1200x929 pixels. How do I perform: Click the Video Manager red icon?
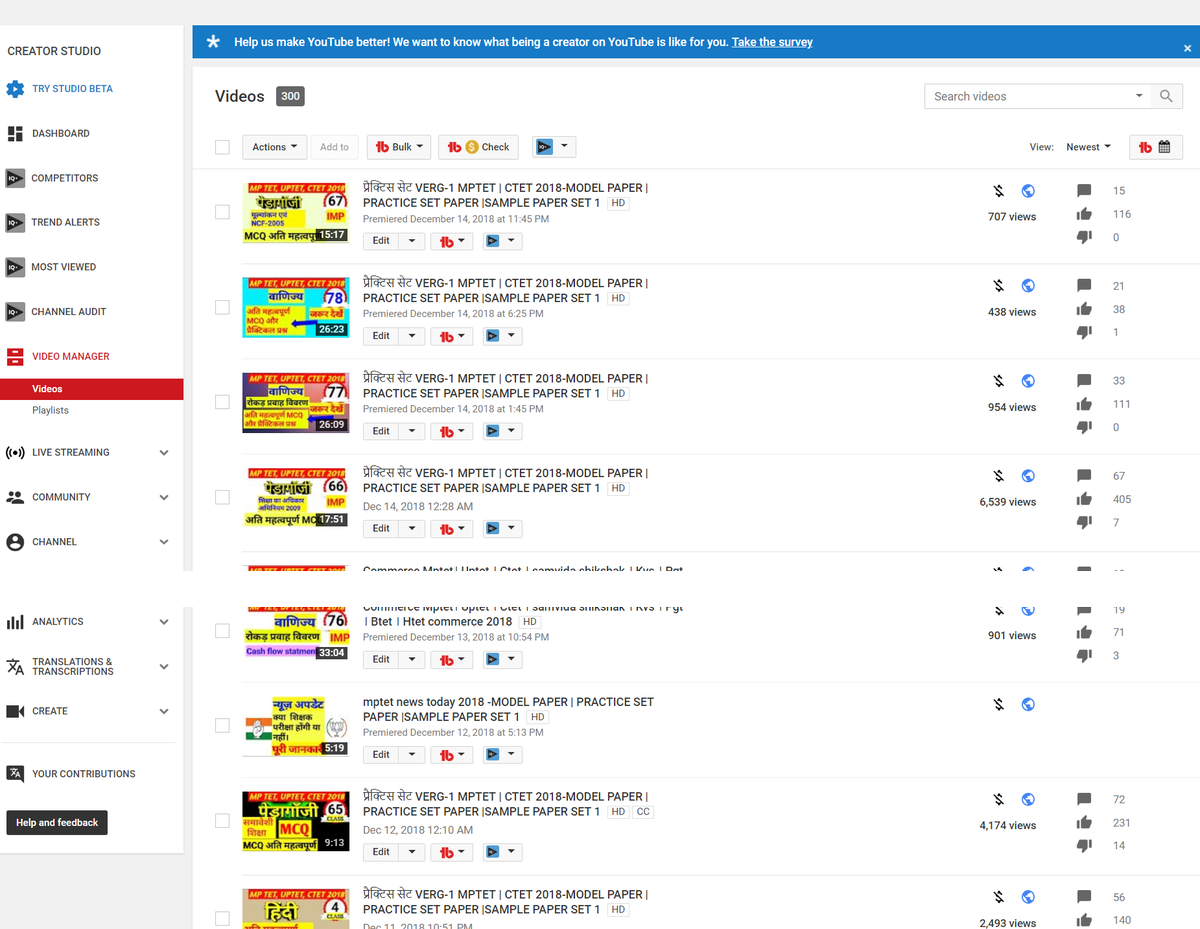[x=15, y=356]
